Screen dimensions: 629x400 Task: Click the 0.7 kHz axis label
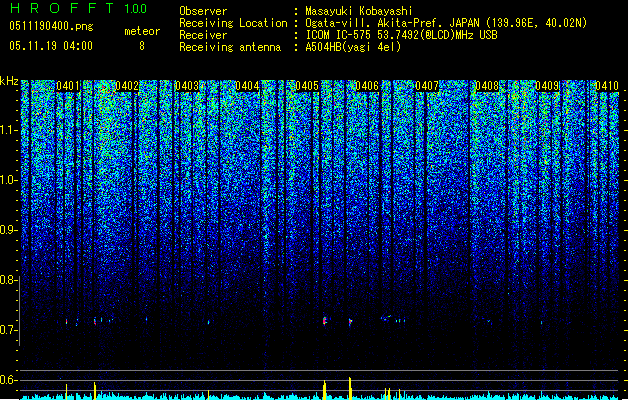pyautogui.click(x=8, y=330)
